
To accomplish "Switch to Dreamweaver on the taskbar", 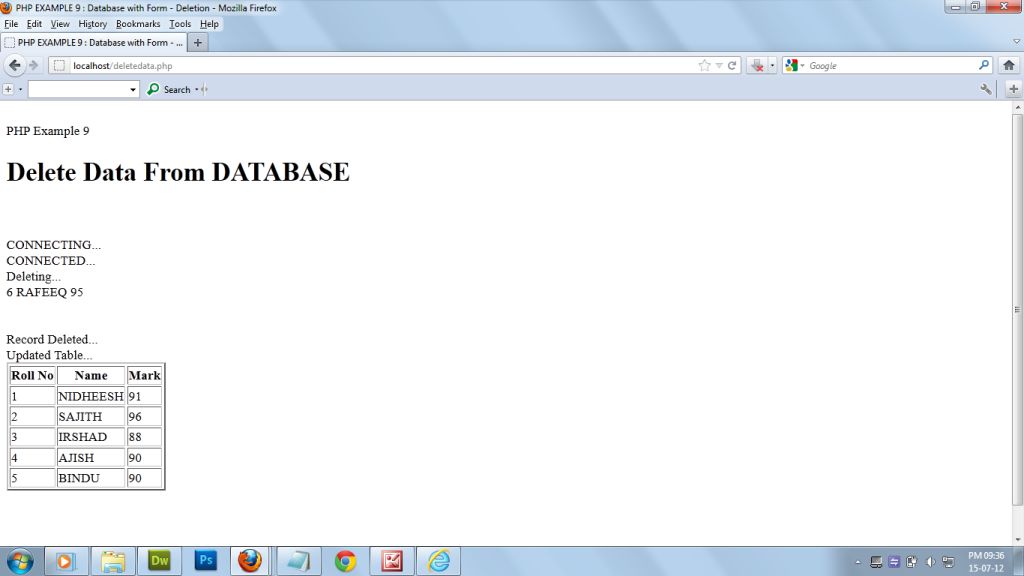I will pos(159,561).
